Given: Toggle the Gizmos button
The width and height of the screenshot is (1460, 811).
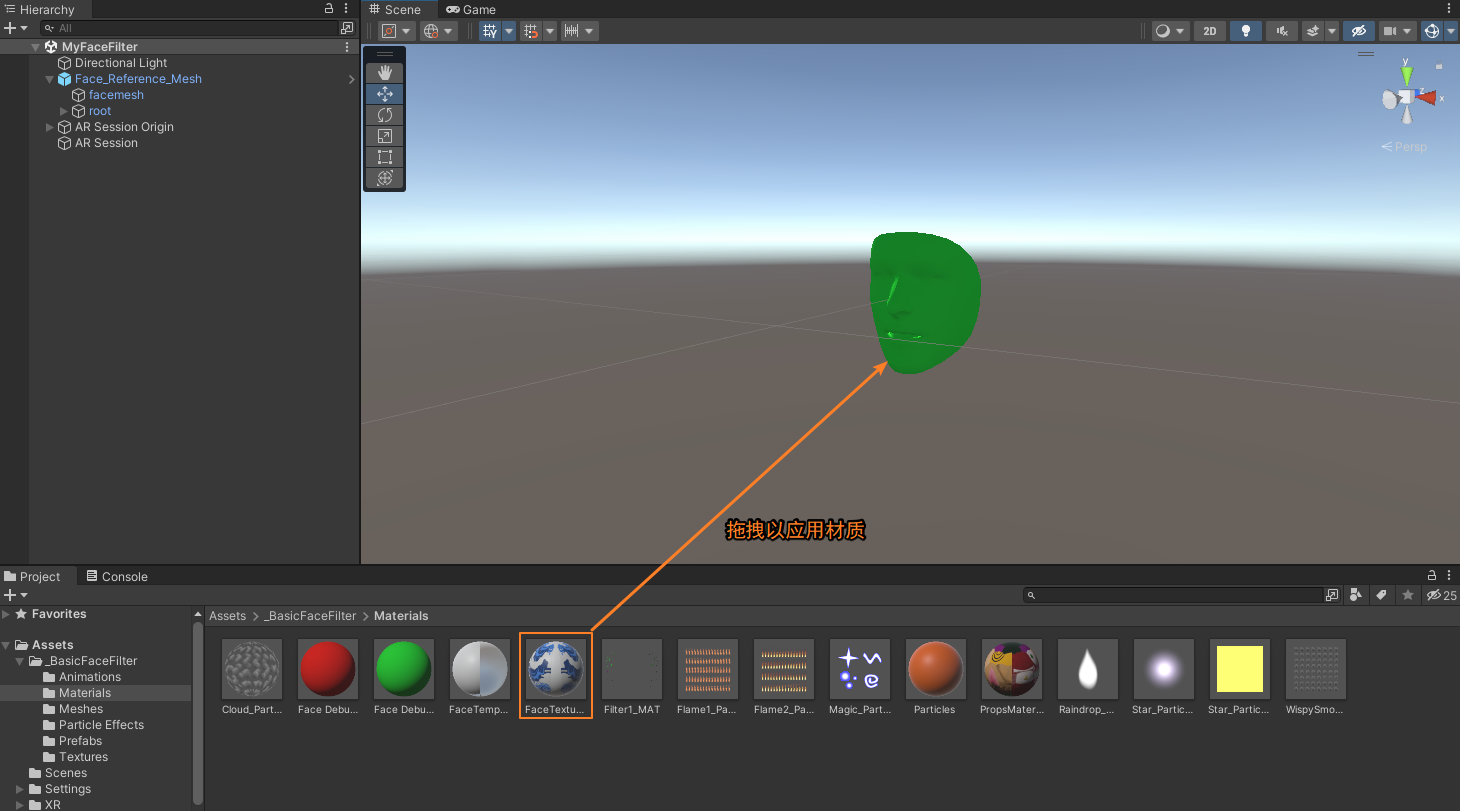Looking at the screenshot, I should [1432, 31].
